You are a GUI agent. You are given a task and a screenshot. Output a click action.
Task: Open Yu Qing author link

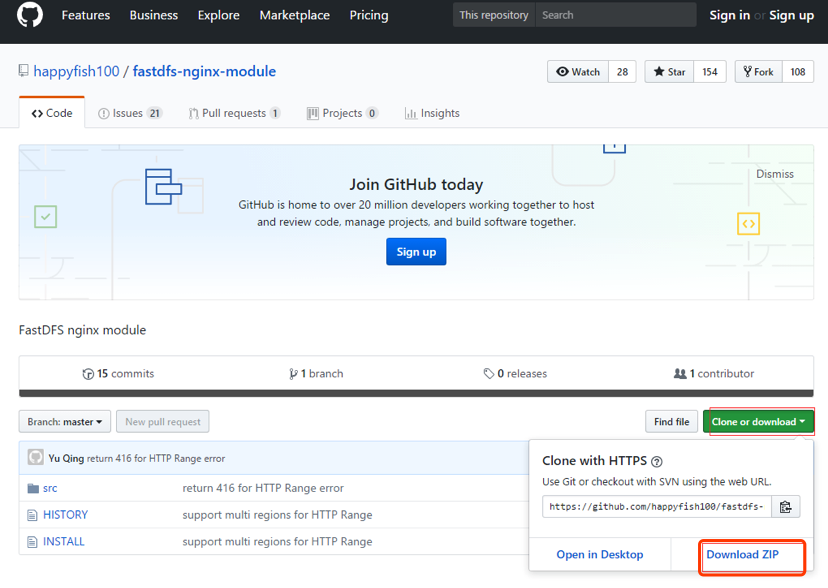[x=66, y=458]
